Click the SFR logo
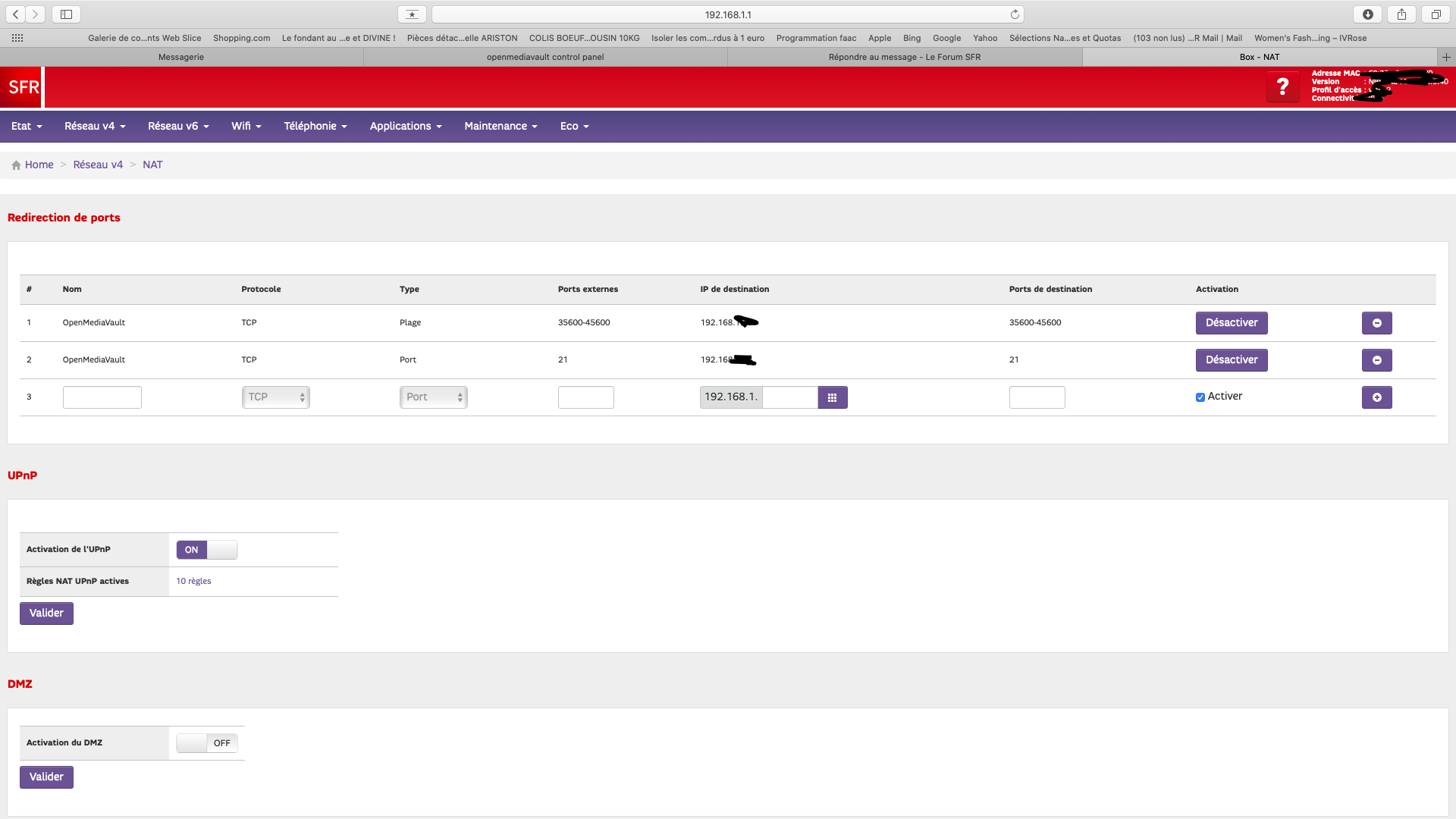The image size is (1456, 819). [x=23, y=87]
